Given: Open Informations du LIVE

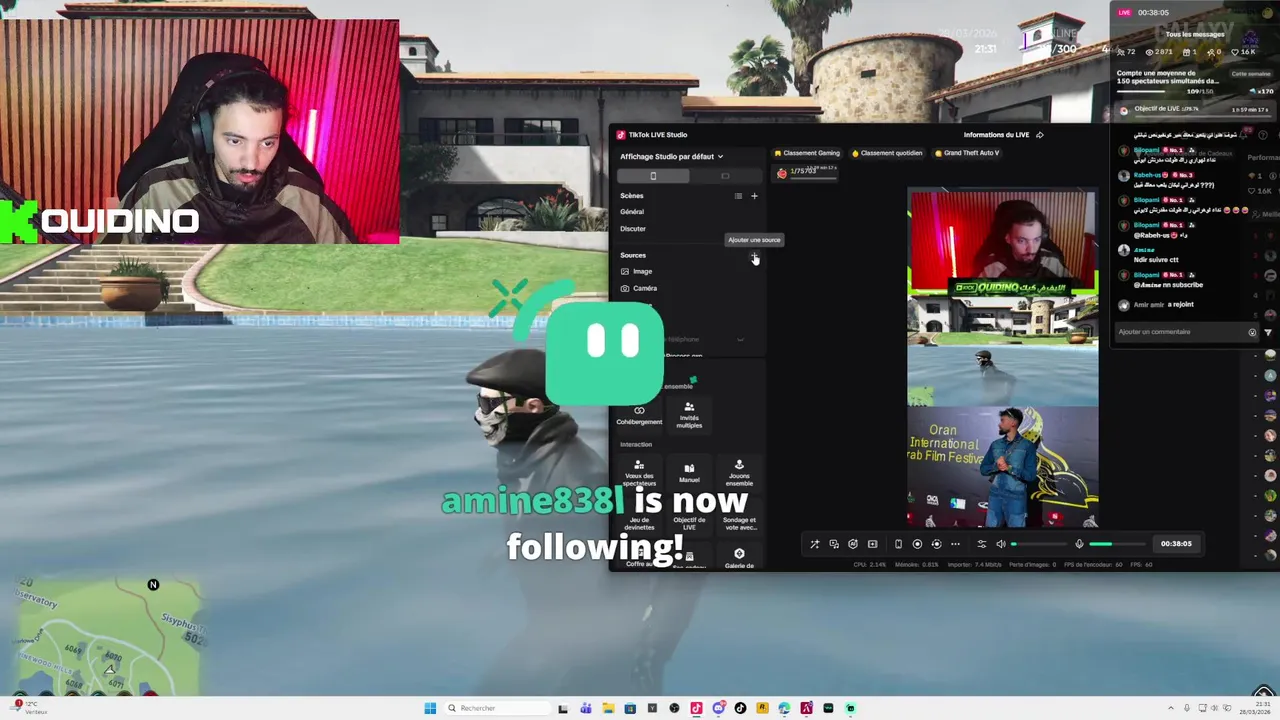Looking at the screenshot, I should tap(996, 135).
